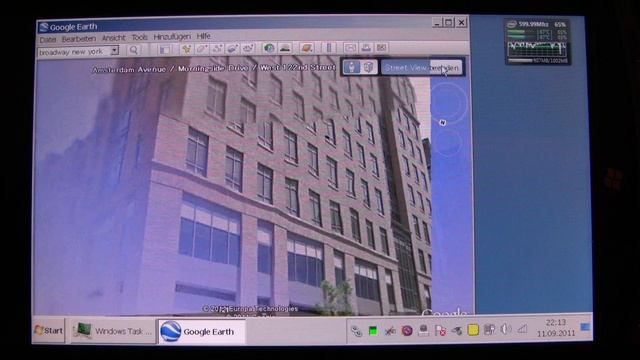Viewport: 640px width, 360px height.
Task: Switch planets with the Saturn icon
Action: pyautogui.click(x=306, y=48)
